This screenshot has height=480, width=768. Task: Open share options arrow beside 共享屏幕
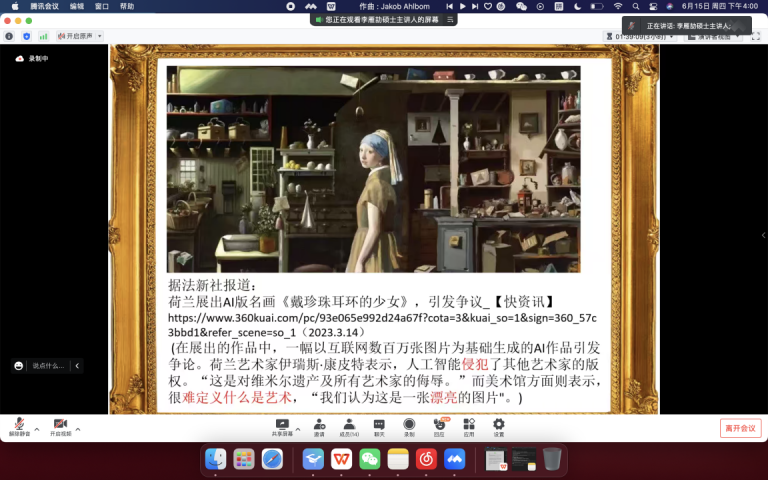tap(298, 430)
